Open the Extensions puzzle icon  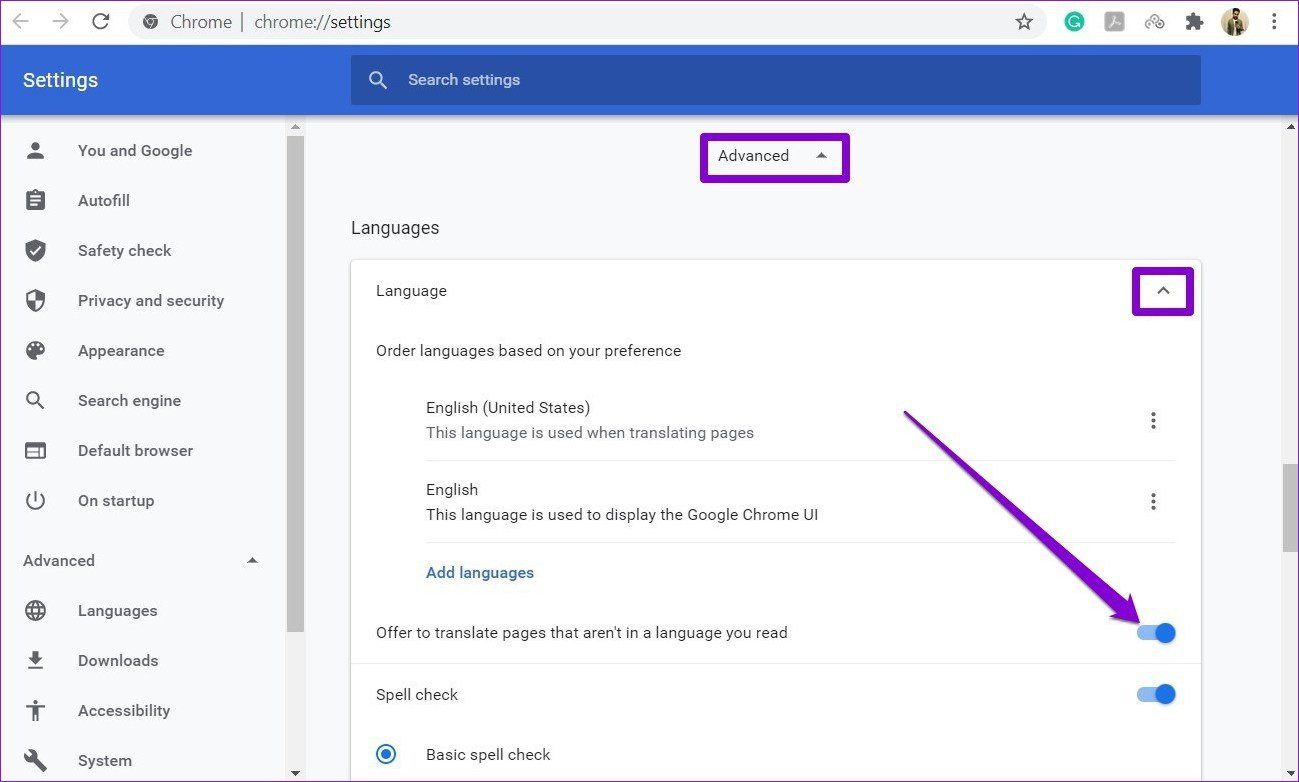[x=1194, y=21]
